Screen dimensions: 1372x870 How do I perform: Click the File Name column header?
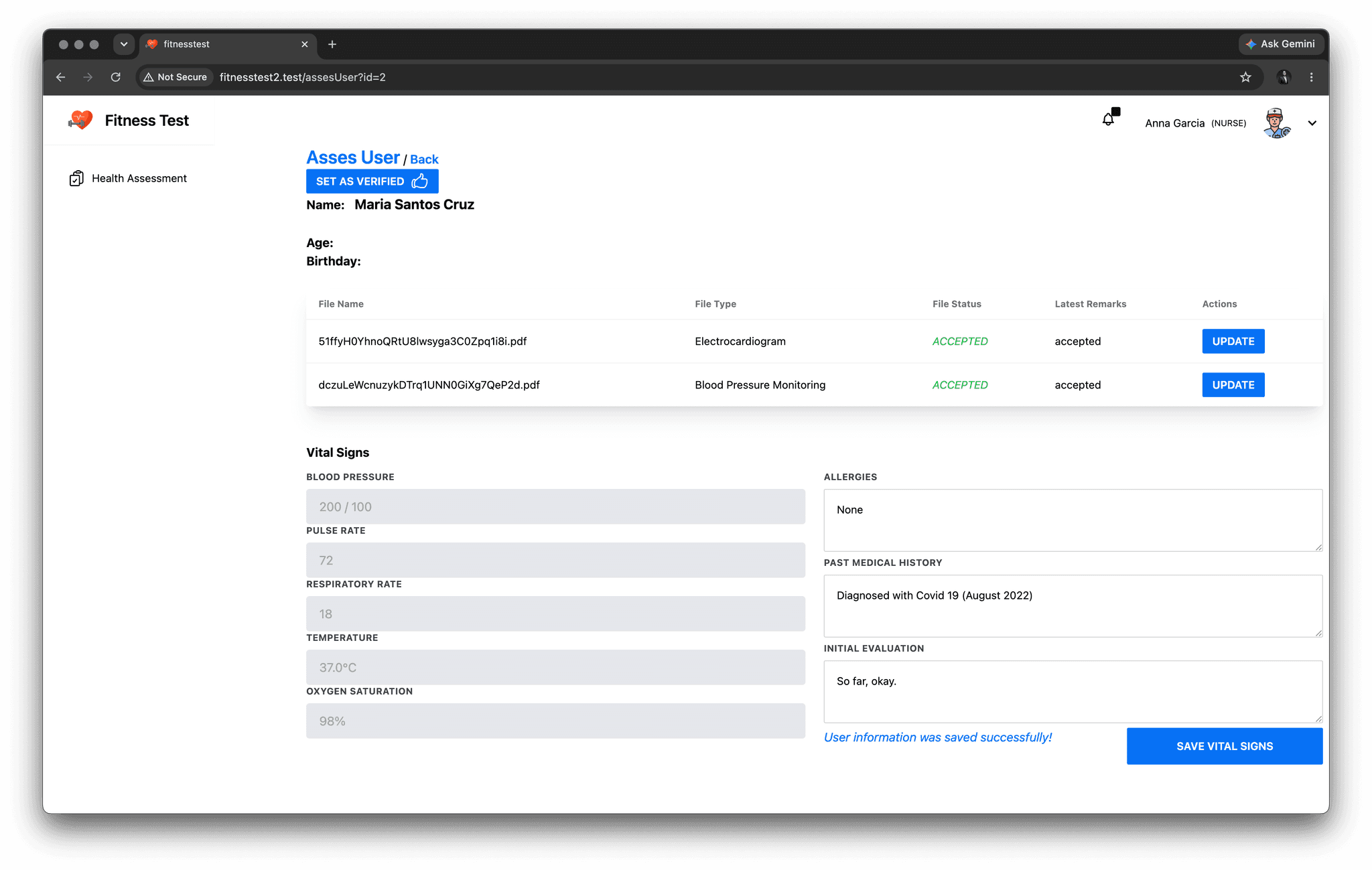point(341,303)
